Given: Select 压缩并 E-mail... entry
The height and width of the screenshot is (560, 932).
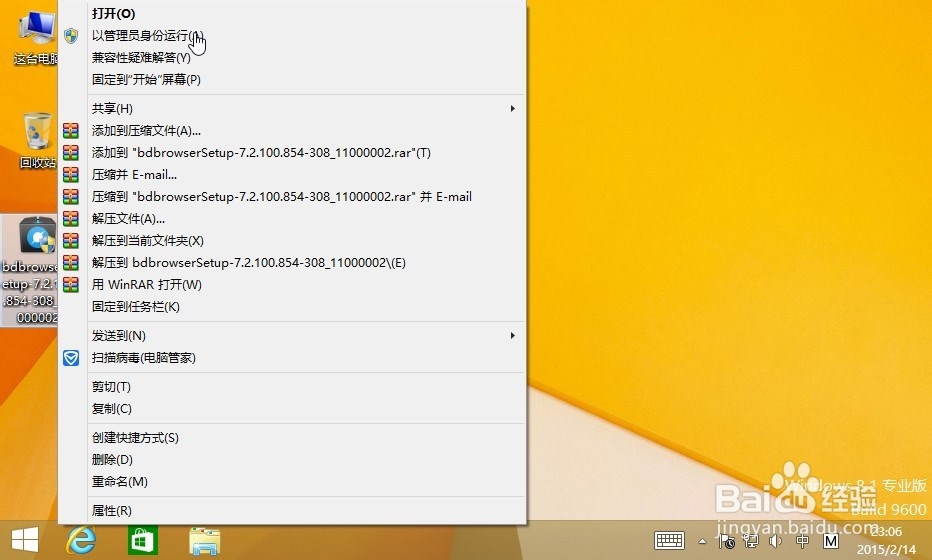Looking at the screenshot, I should 292,175.
